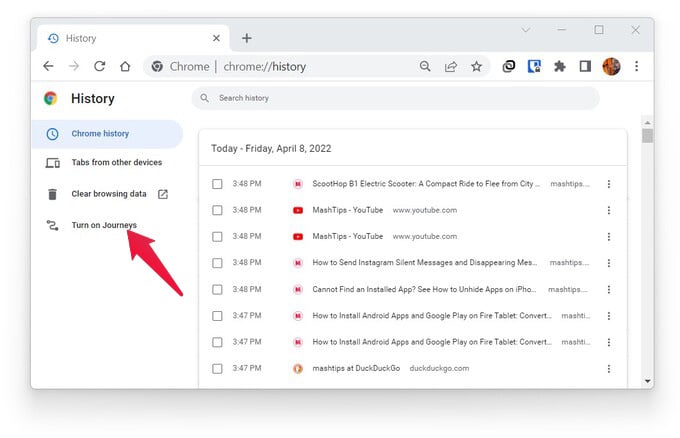Check the Unhide Apps on iPhone entry
The height and width of the screenshot is (438, 680).
coord(217,290)
